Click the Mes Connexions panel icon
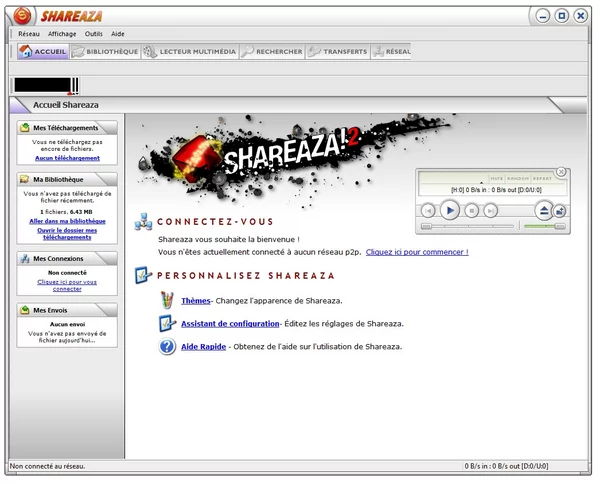The image size is (600, 484). [x=25, y=258]
